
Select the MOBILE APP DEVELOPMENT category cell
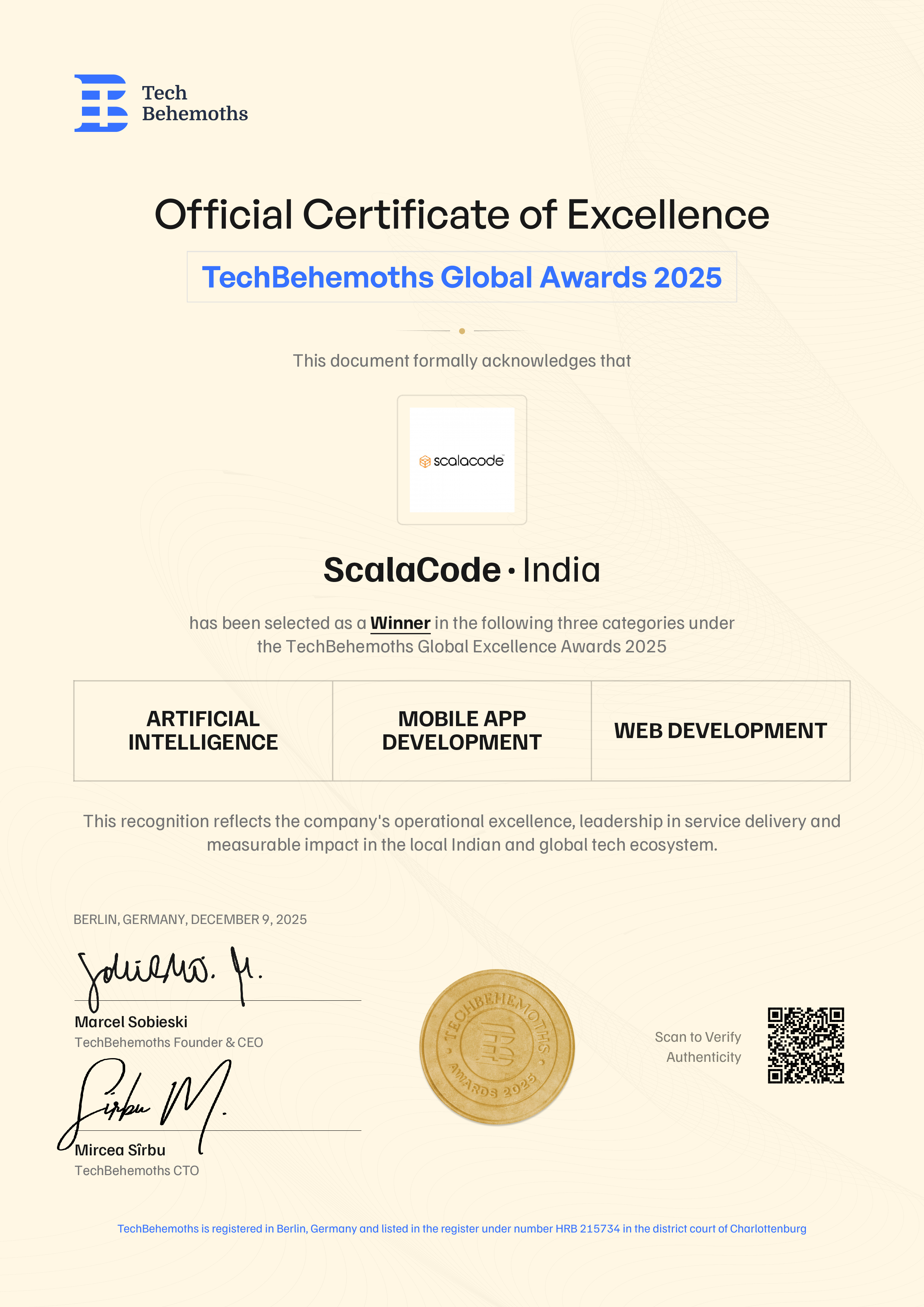point(462,731)
